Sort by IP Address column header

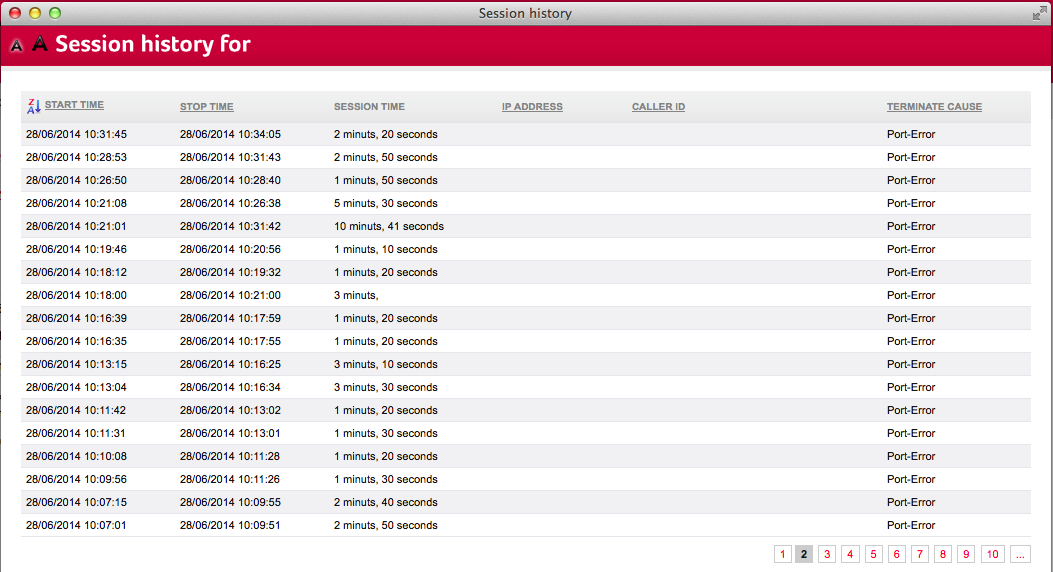click(x=532, y=107)
